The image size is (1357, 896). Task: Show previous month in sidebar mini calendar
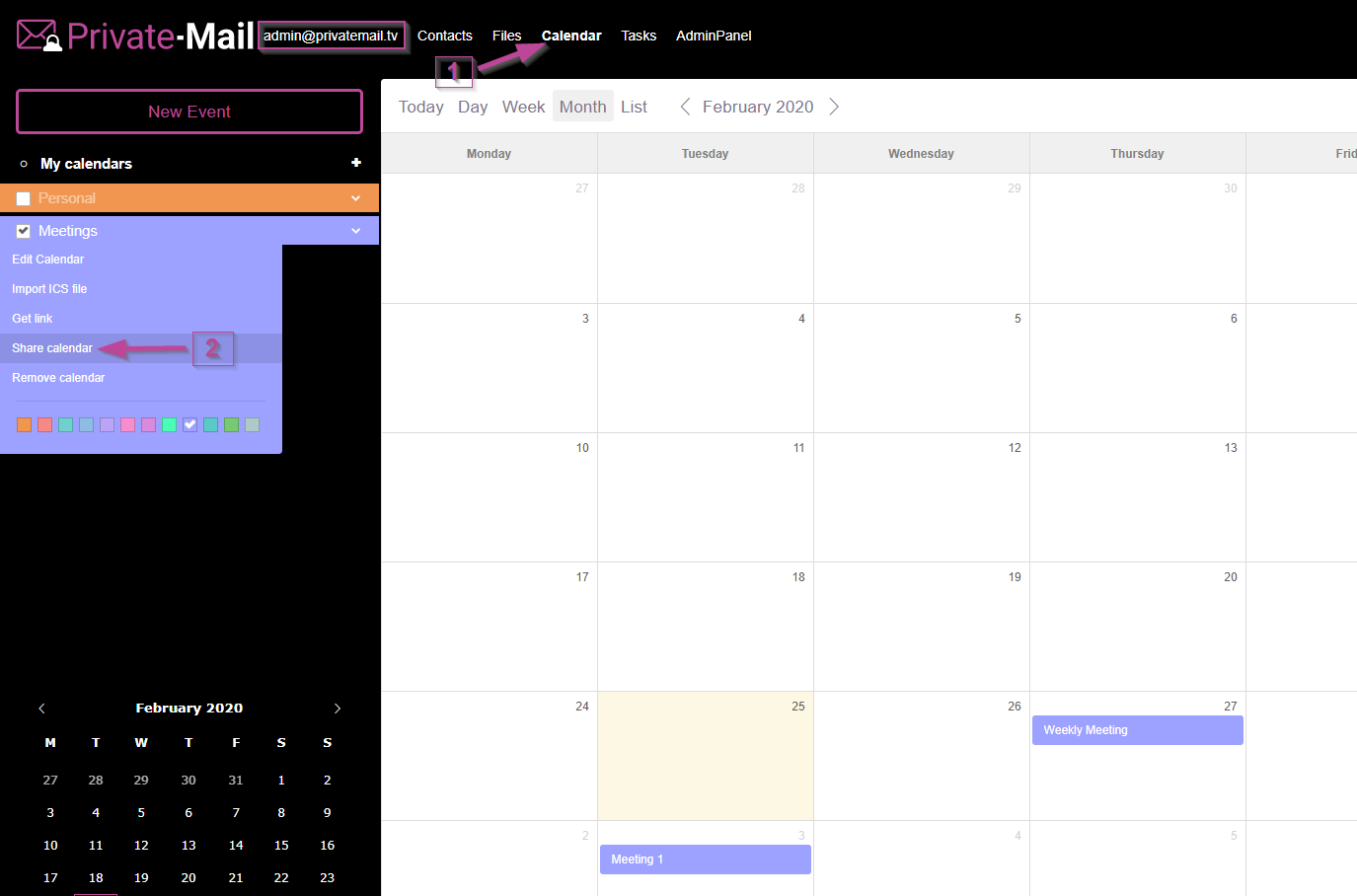coord(41,709)
